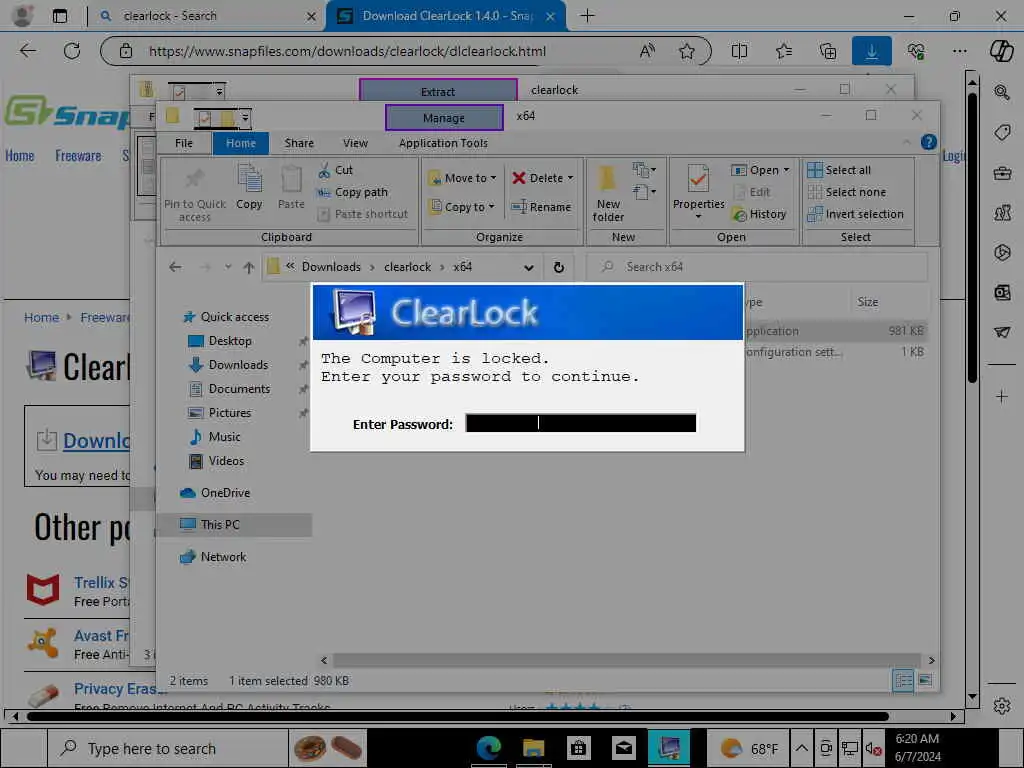Click the Edit command in Open group
Screen dimensions: 1024x768
click(x=752, y=192)
